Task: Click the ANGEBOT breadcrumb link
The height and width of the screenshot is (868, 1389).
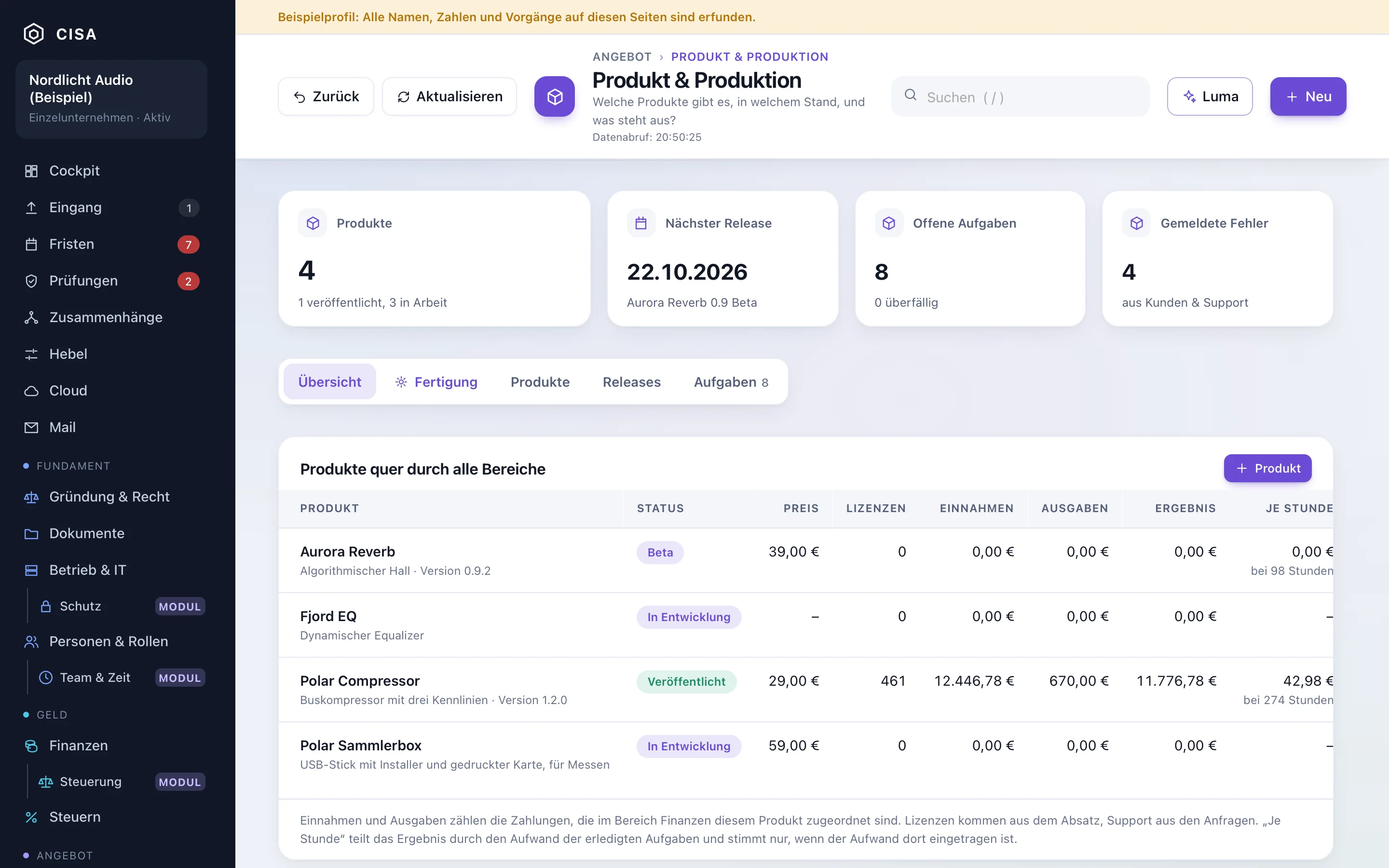Action: (622, 57)
